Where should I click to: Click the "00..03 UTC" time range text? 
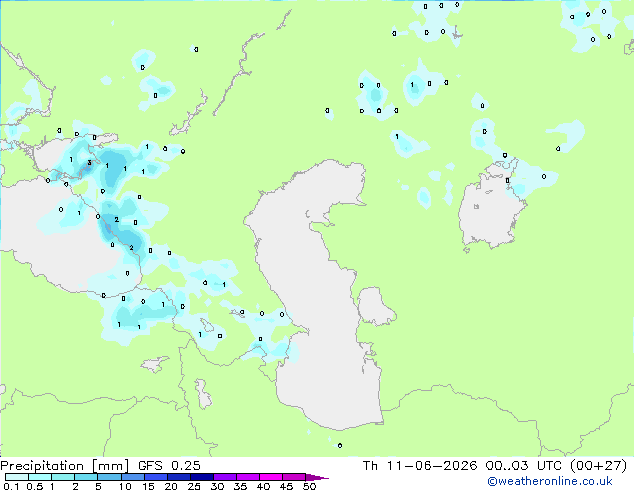[x=524, y=466]
